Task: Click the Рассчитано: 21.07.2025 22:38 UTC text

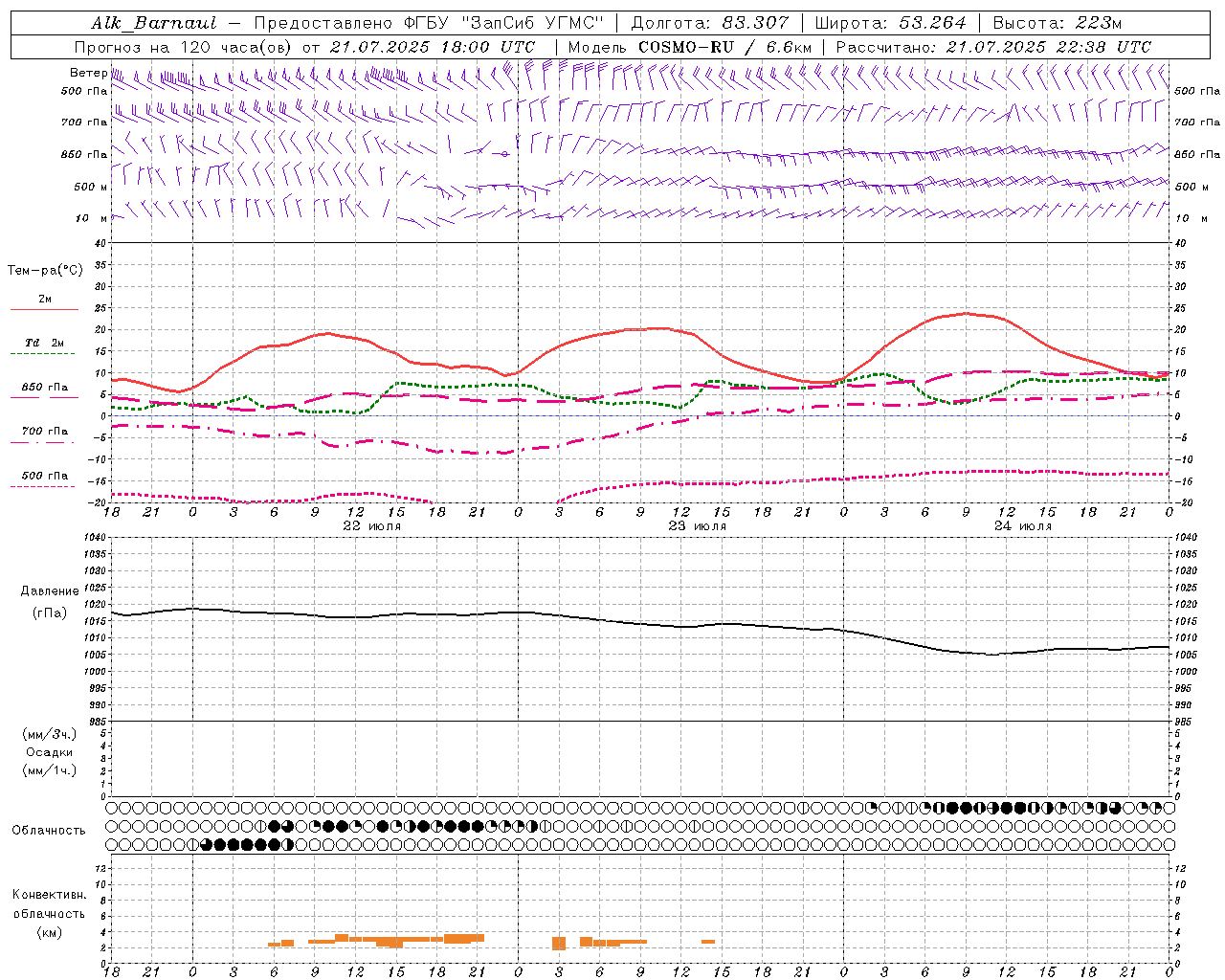Action: coord(993,47)
